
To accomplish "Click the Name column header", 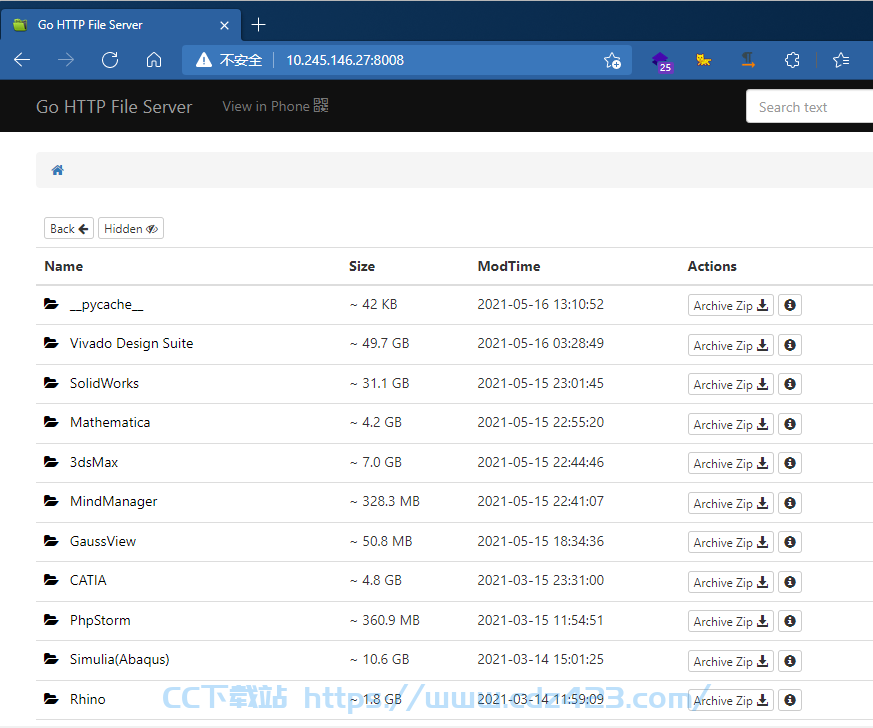I will click(64, 267).
